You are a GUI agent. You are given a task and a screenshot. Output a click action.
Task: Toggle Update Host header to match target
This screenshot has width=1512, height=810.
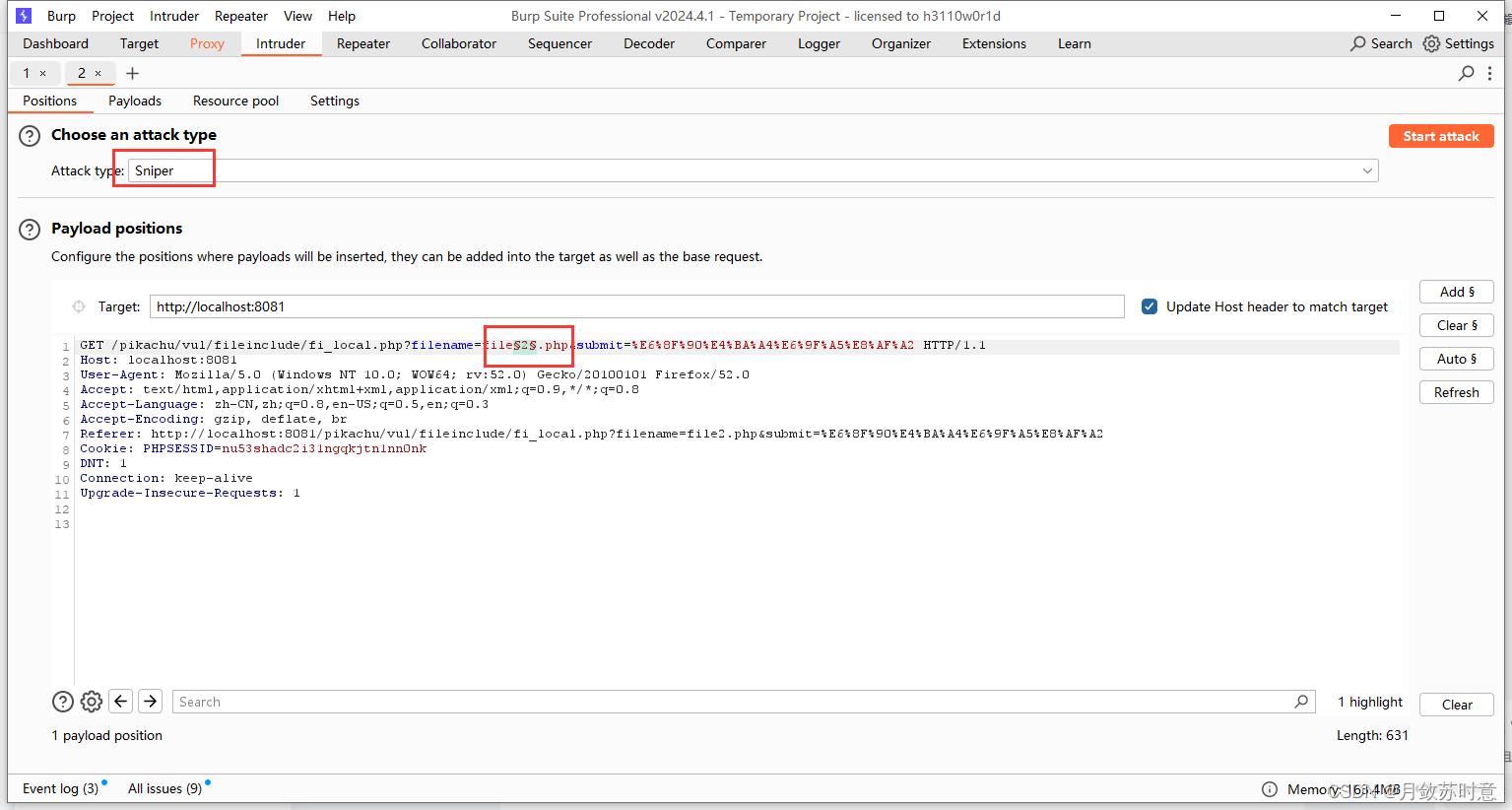tap(1150, 306)
